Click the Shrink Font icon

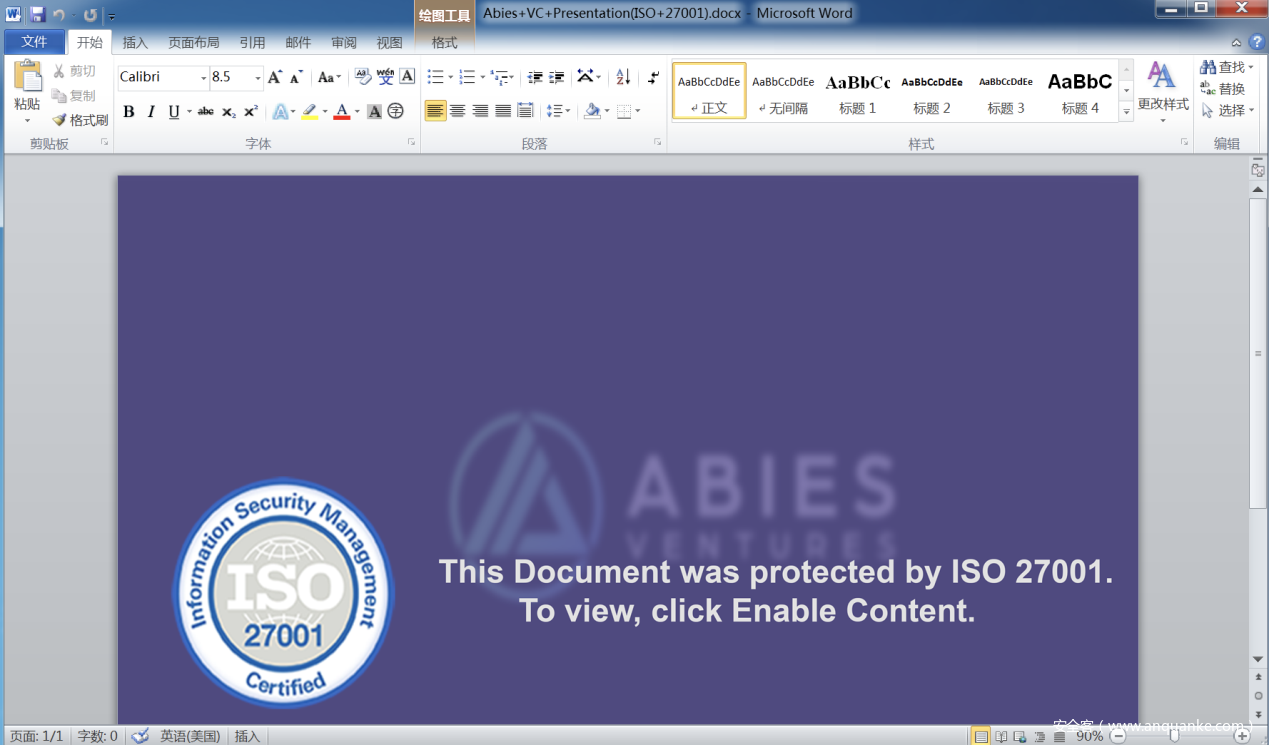pos(296,77)
